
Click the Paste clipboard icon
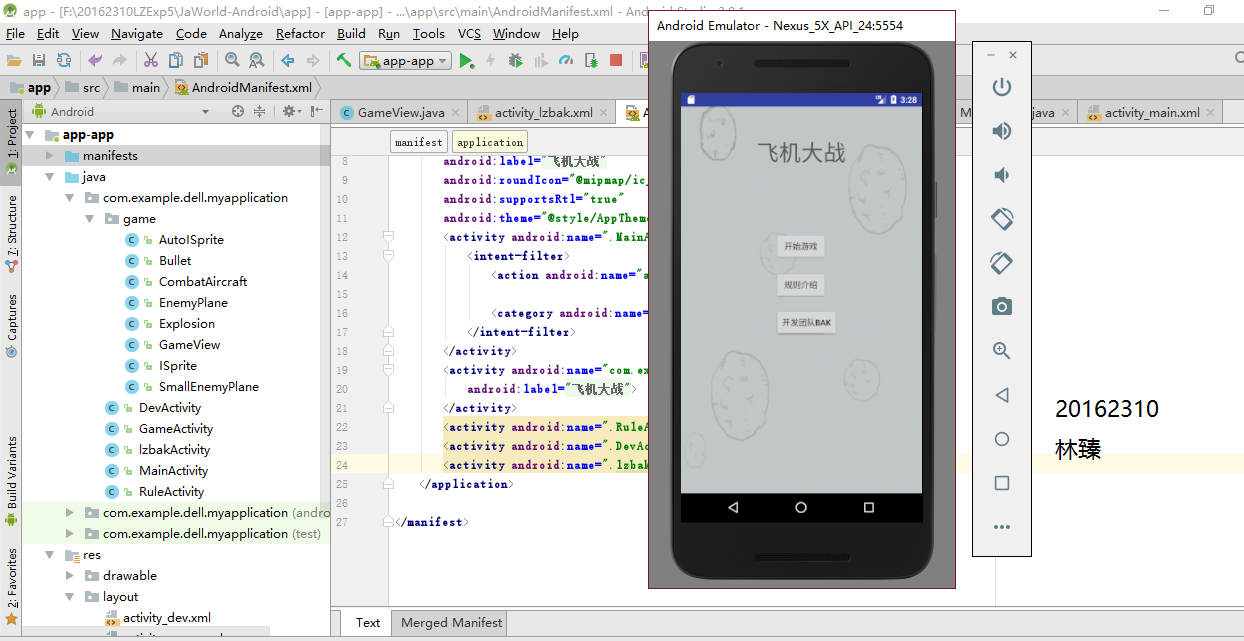(201, 60)
